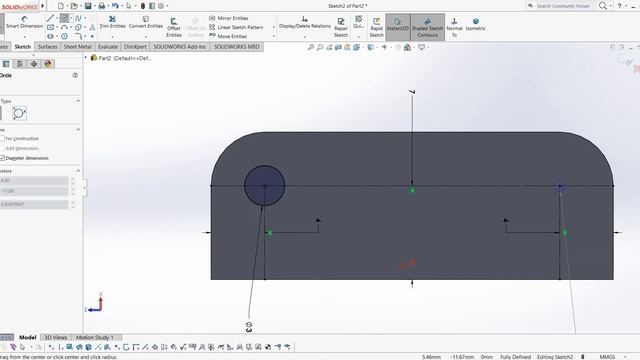This screenshot has height=360, width=640.
Task: Select the Sketch Text tool
Action: [92, 27]
